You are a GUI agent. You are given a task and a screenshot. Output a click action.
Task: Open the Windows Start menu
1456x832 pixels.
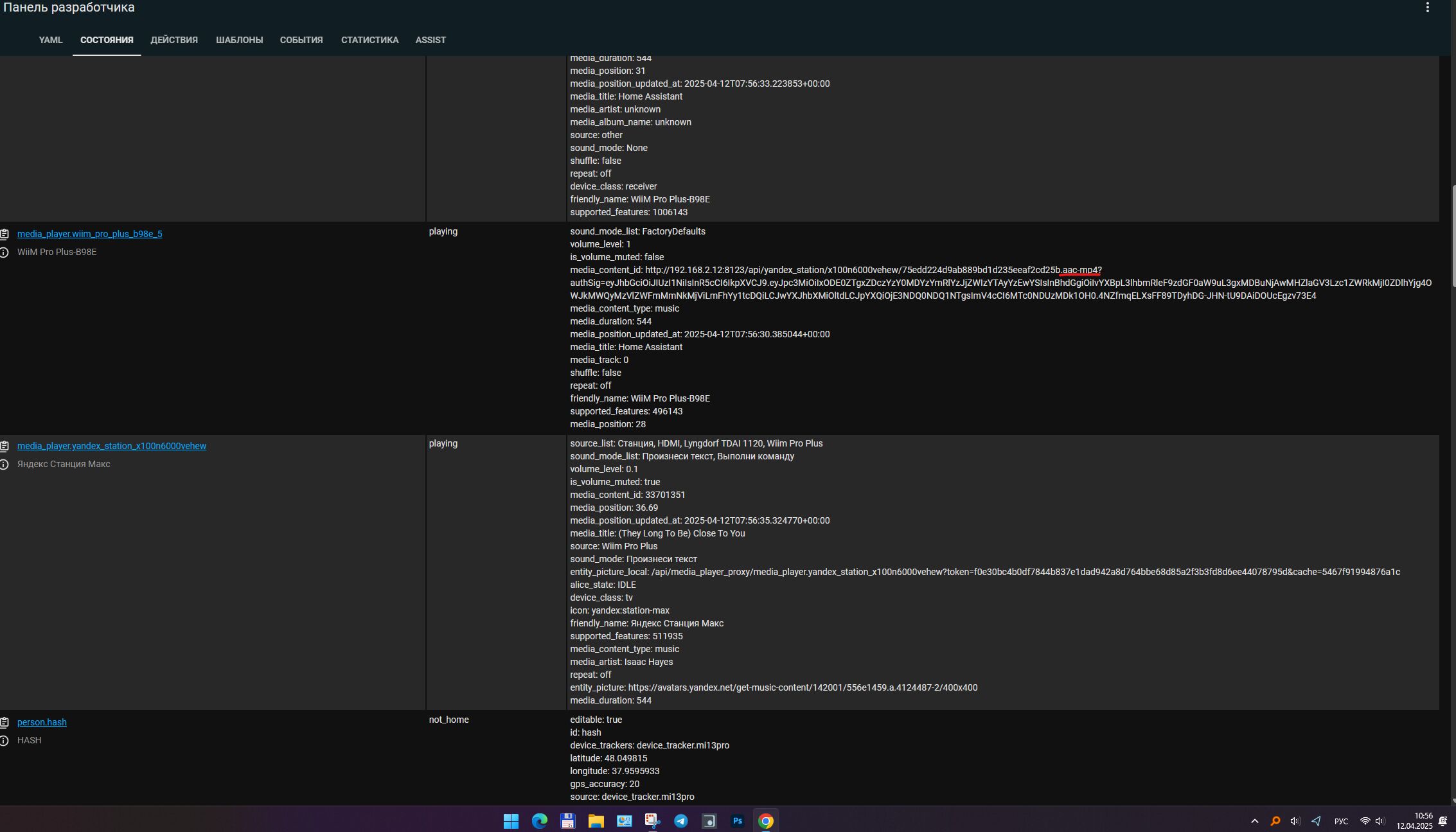(x=511, y=821)
